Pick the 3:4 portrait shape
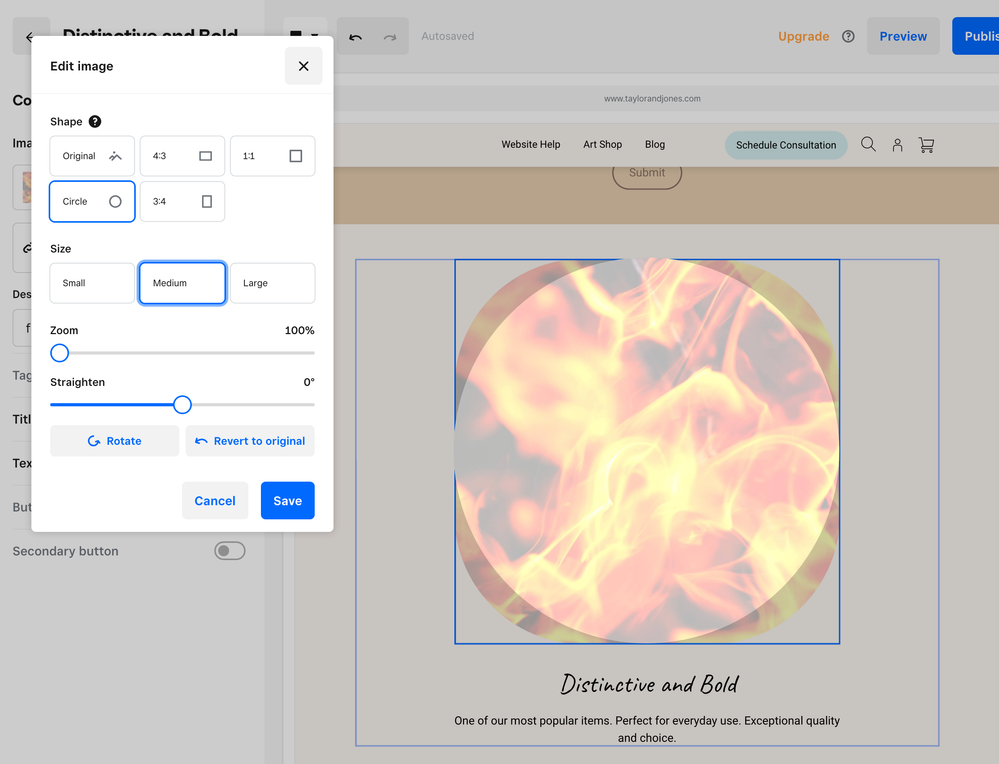Viewport: 999px width, 764px height. click(182, 201)
